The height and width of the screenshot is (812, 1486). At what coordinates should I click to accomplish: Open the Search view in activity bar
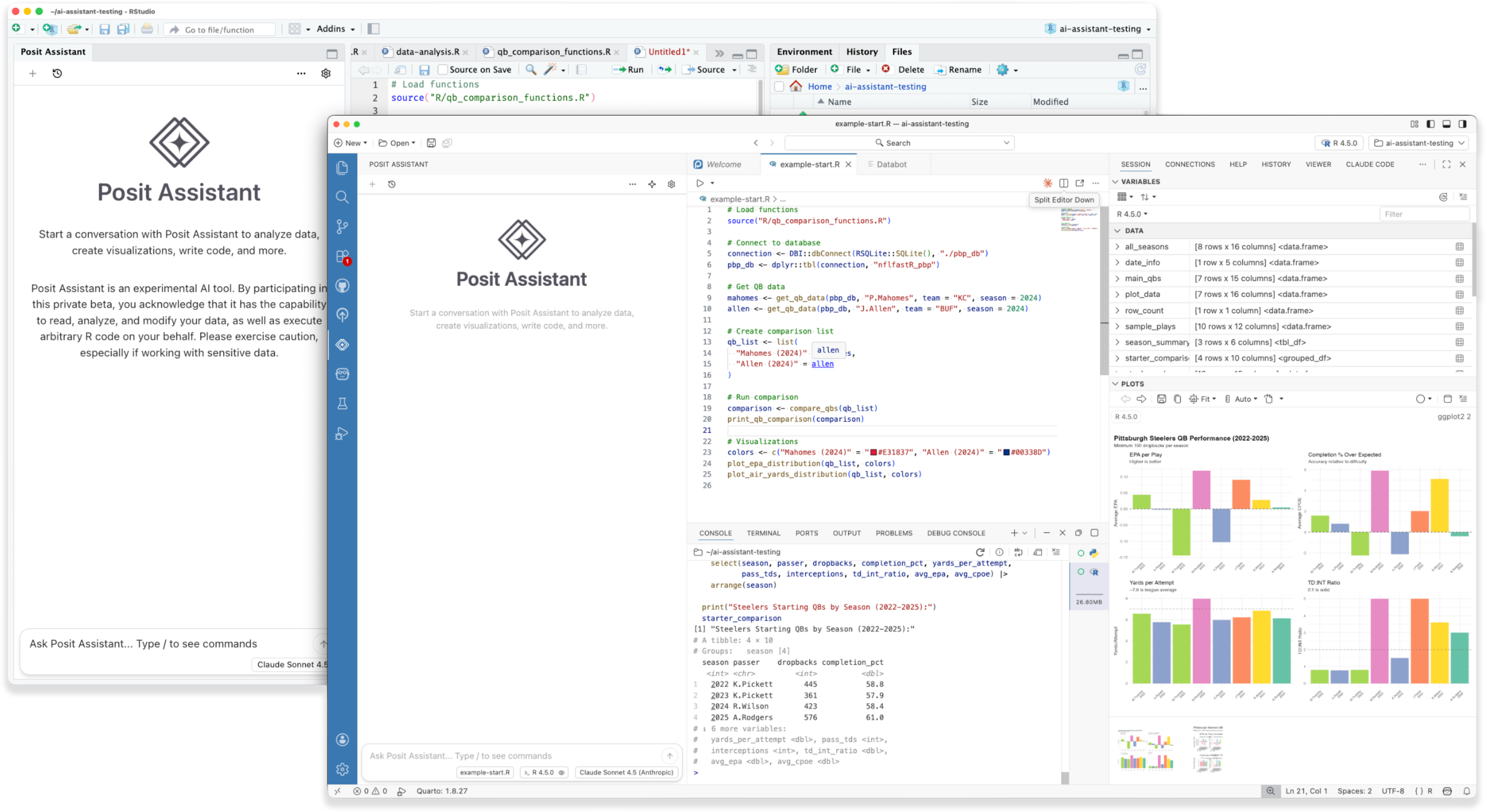(342, 197)
